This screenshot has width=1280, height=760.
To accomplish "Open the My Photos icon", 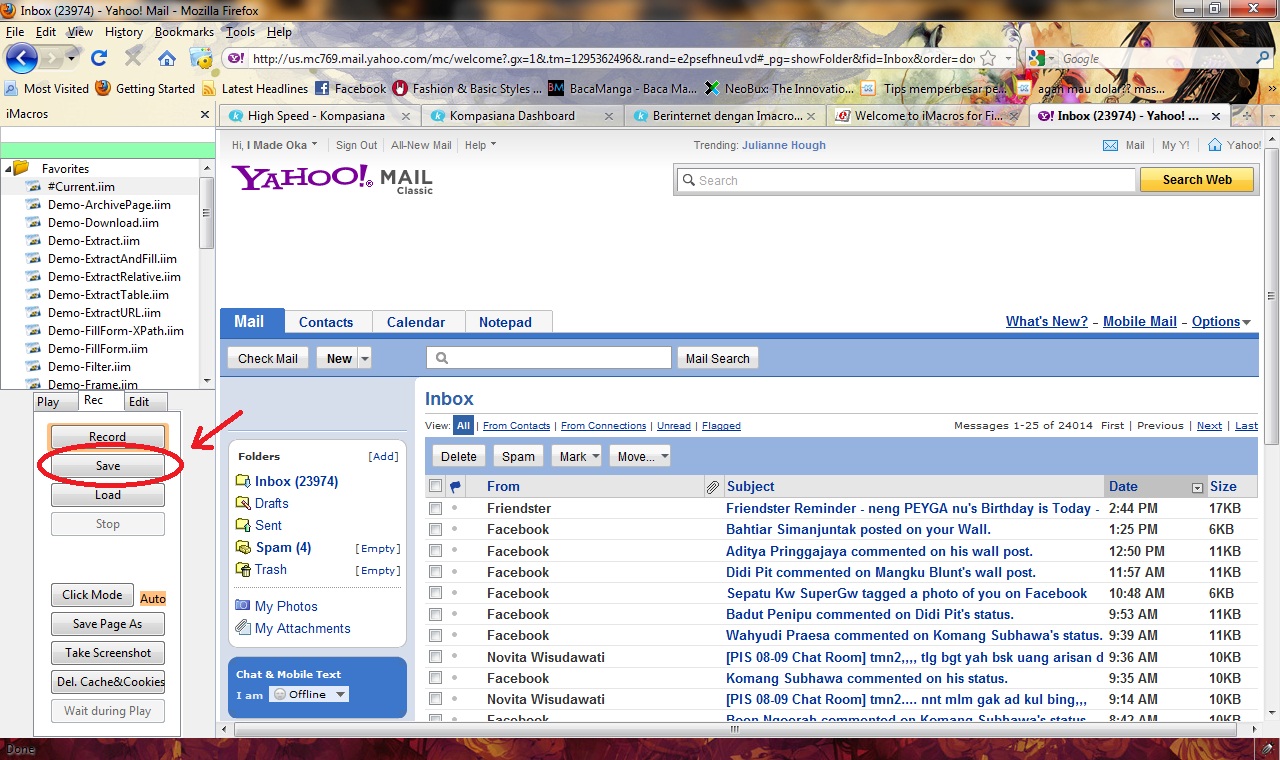I will coord(242,606).
